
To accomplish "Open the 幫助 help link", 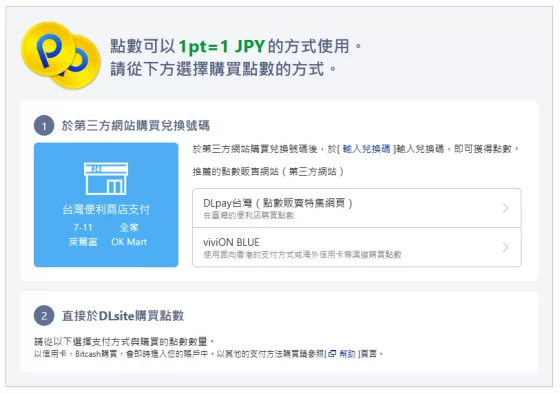I will pyautogui.click(x=347, y=354).
